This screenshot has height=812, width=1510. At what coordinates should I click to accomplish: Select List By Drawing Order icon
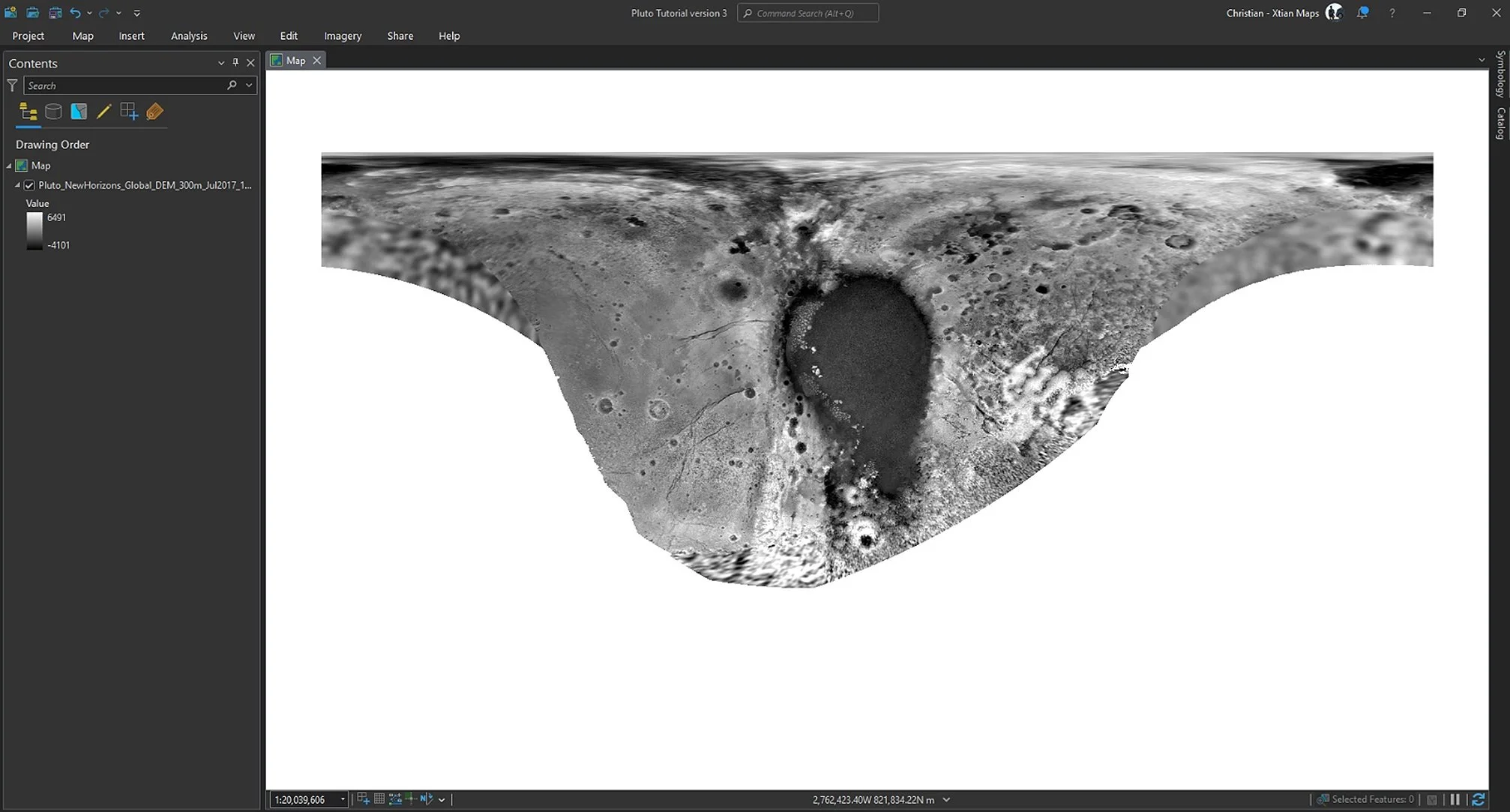(28, 112)
